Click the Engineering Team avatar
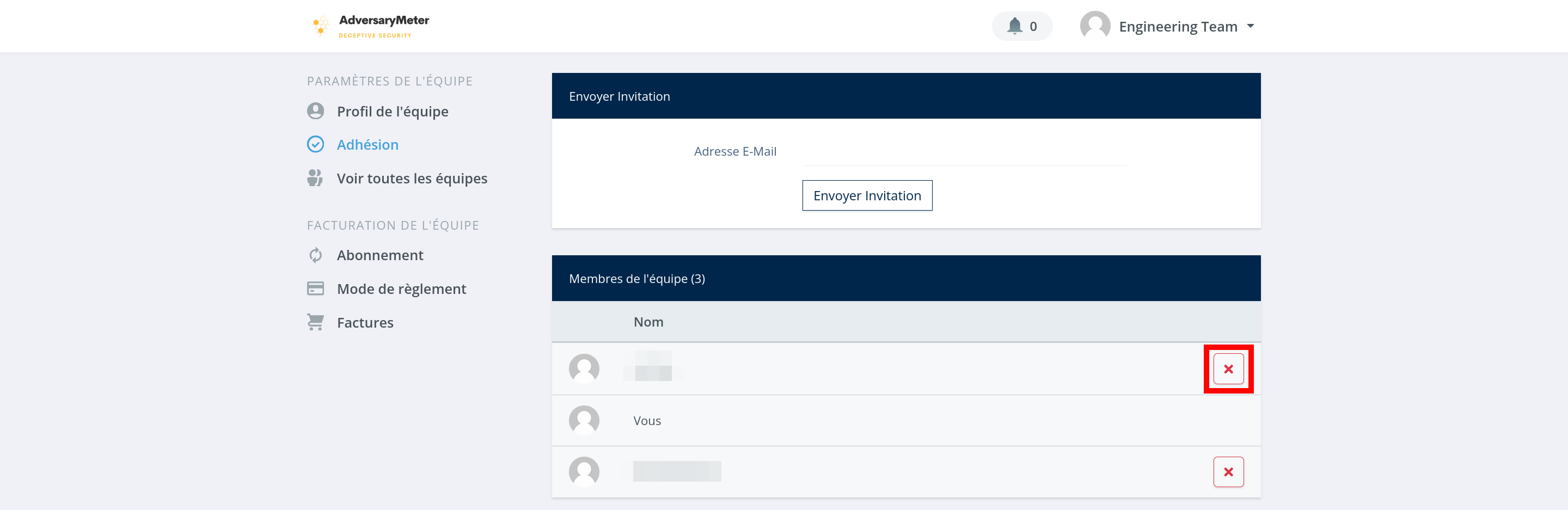Screen dimensions: 1568x510 point(1094,26)
